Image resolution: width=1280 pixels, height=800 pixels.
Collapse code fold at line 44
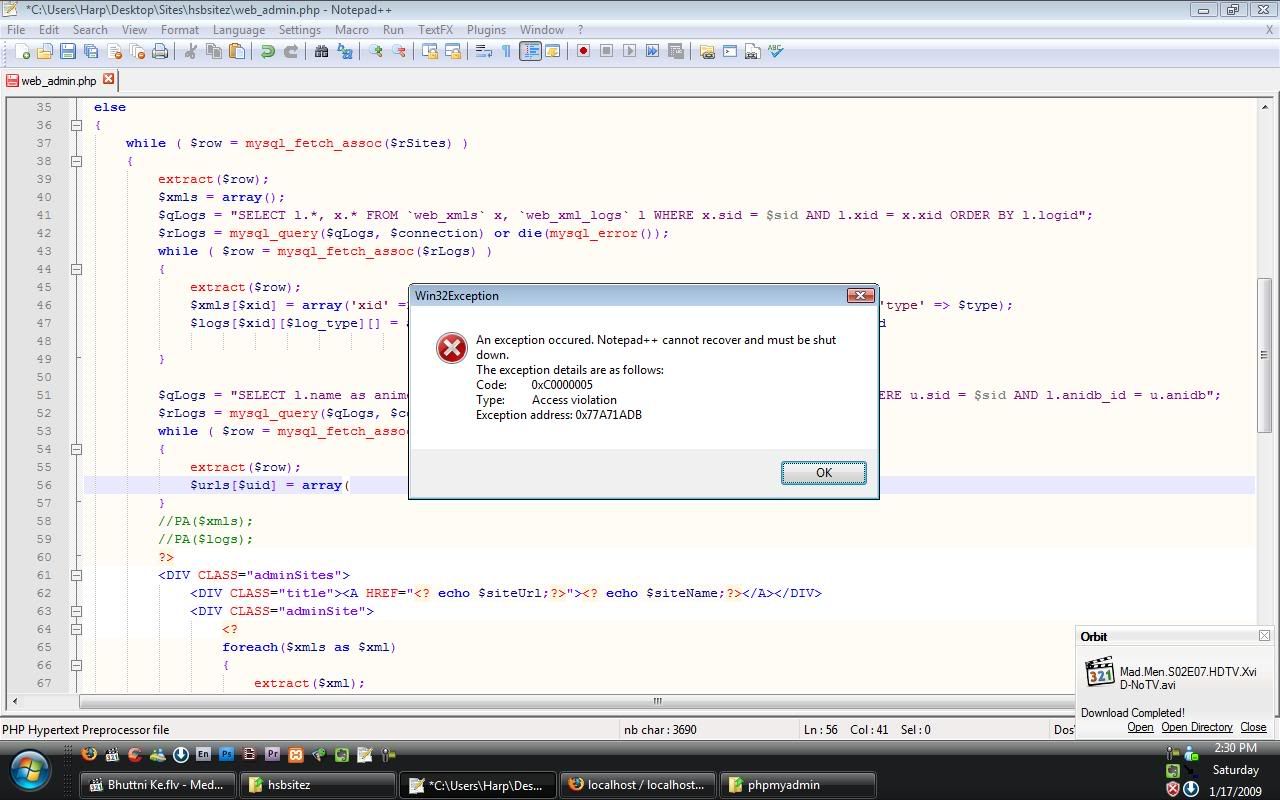(76, 269)
